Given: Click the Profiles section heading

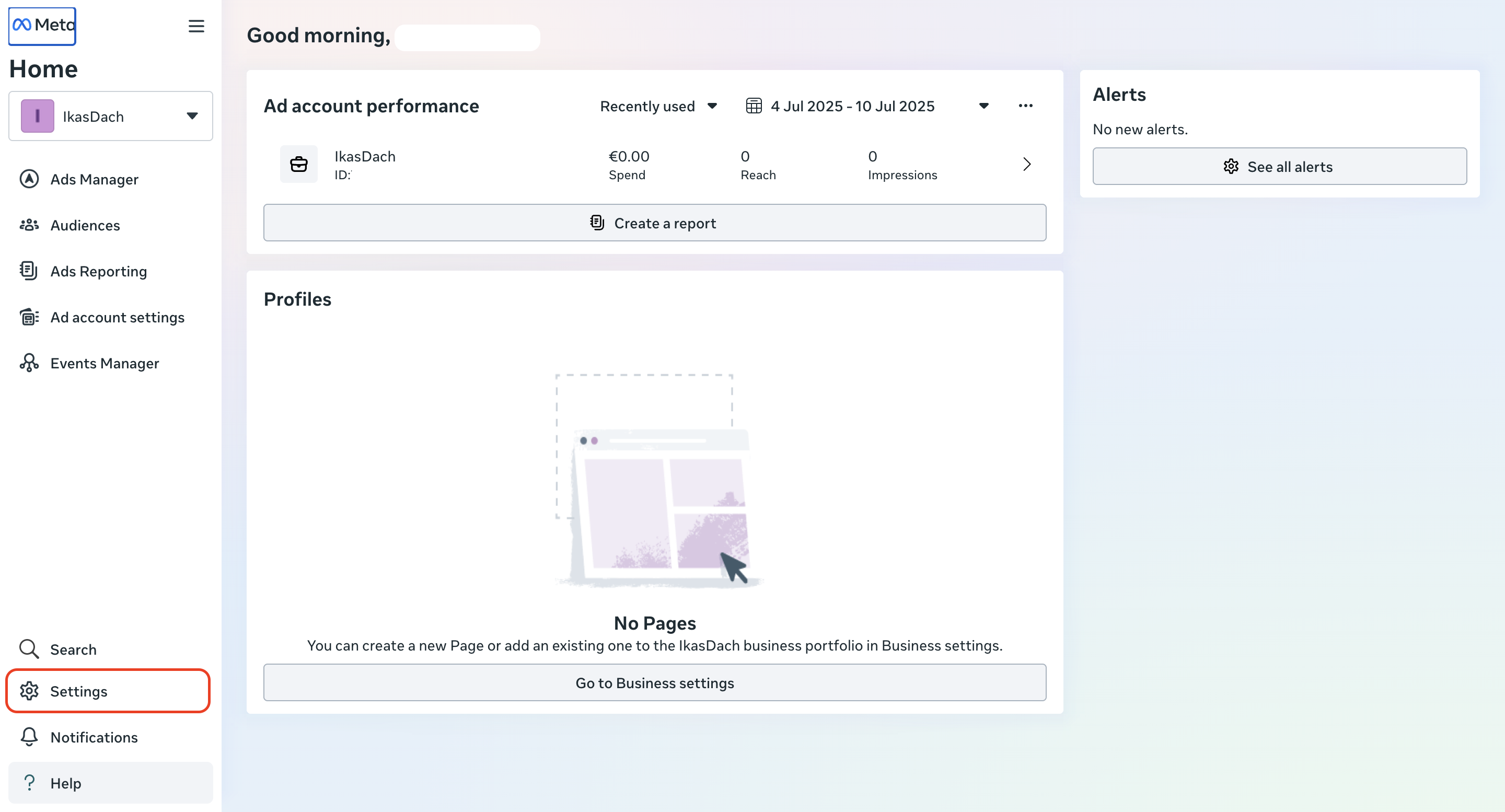Looking at the screenshot, I should coord(297,299).
